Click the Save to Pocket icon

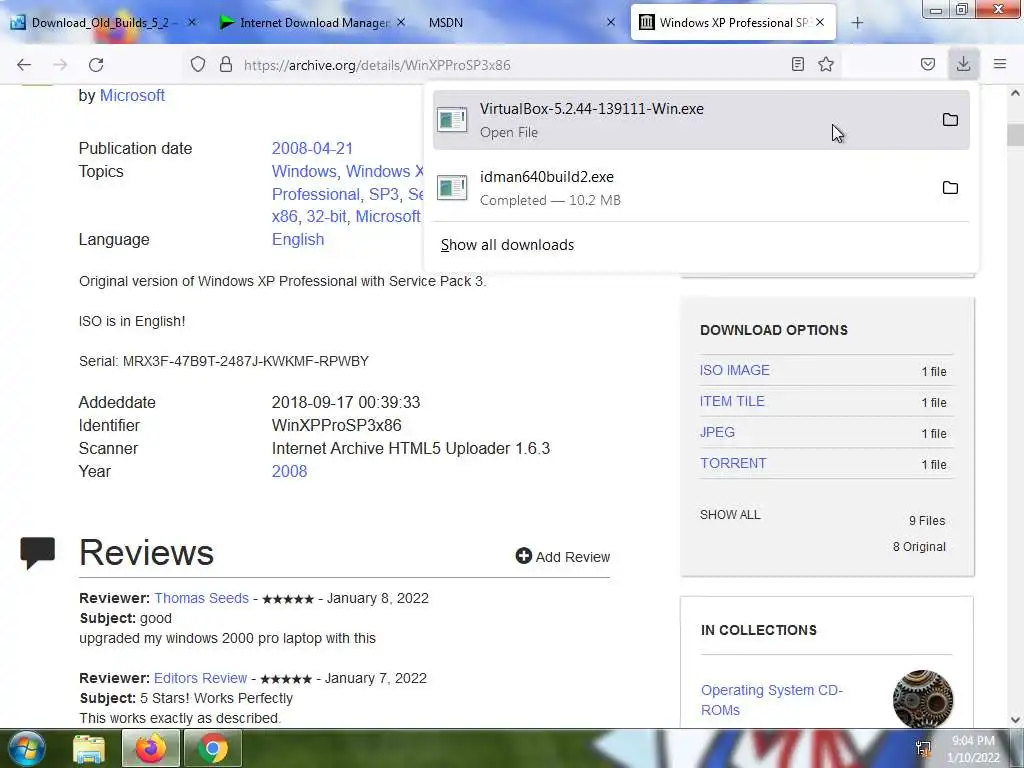click(x=928, y=64)
